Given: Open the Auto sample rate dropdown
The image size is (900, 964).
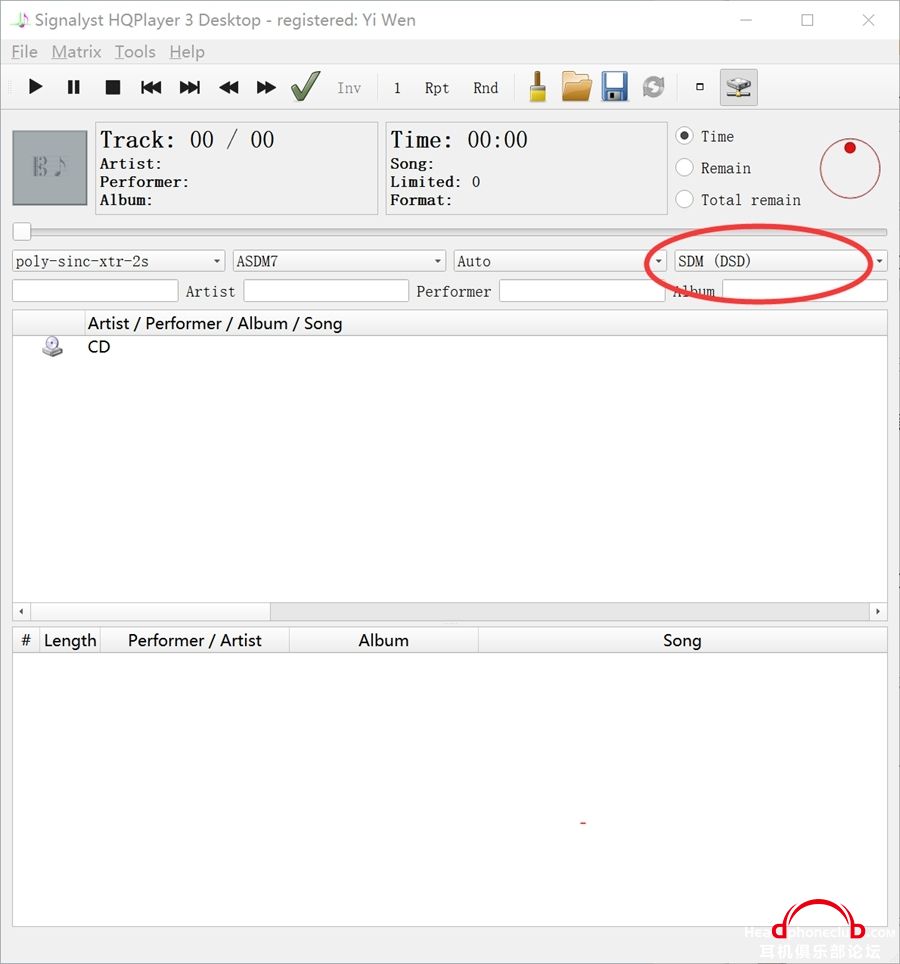Looking at the screenshot, I should click(x=559, y=261).
